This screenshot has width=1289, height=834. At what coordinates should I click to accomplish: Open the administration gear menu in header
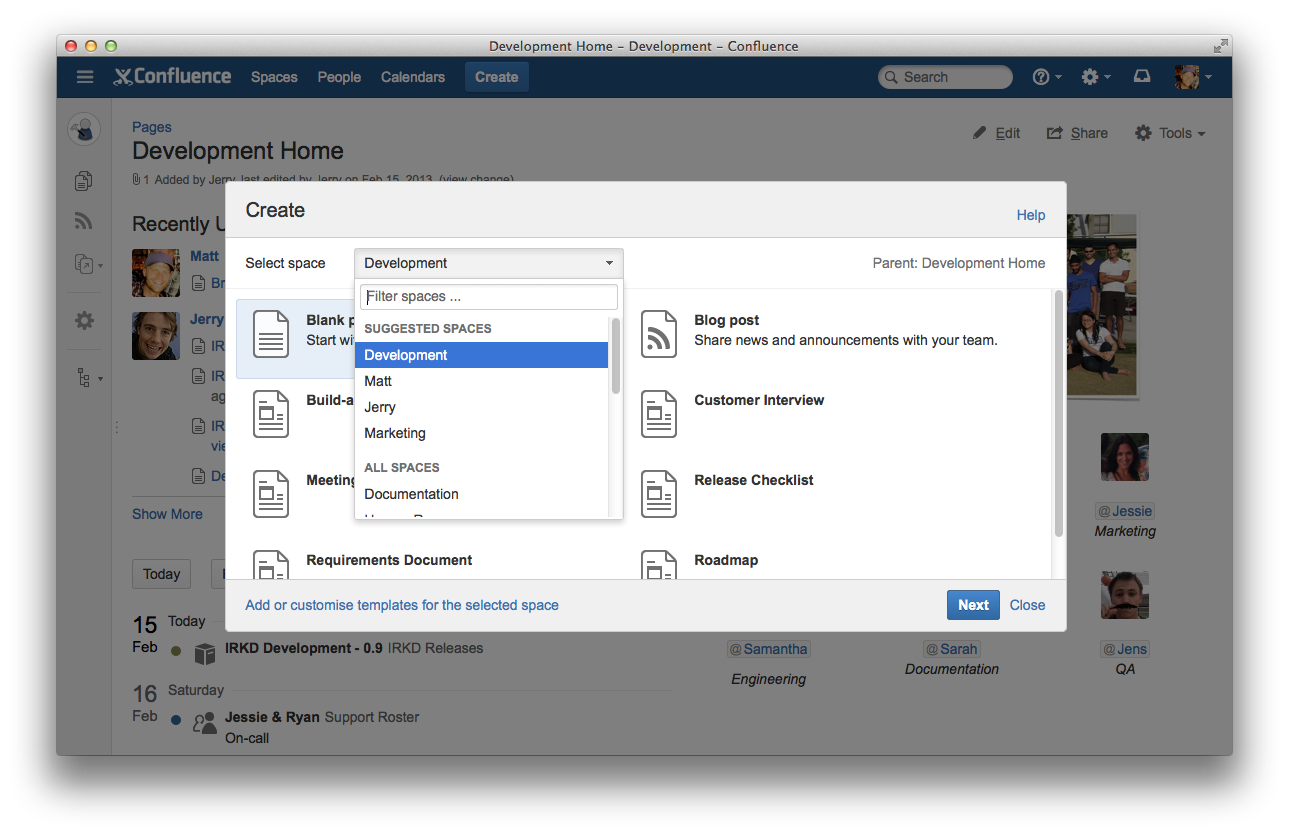1090,77
